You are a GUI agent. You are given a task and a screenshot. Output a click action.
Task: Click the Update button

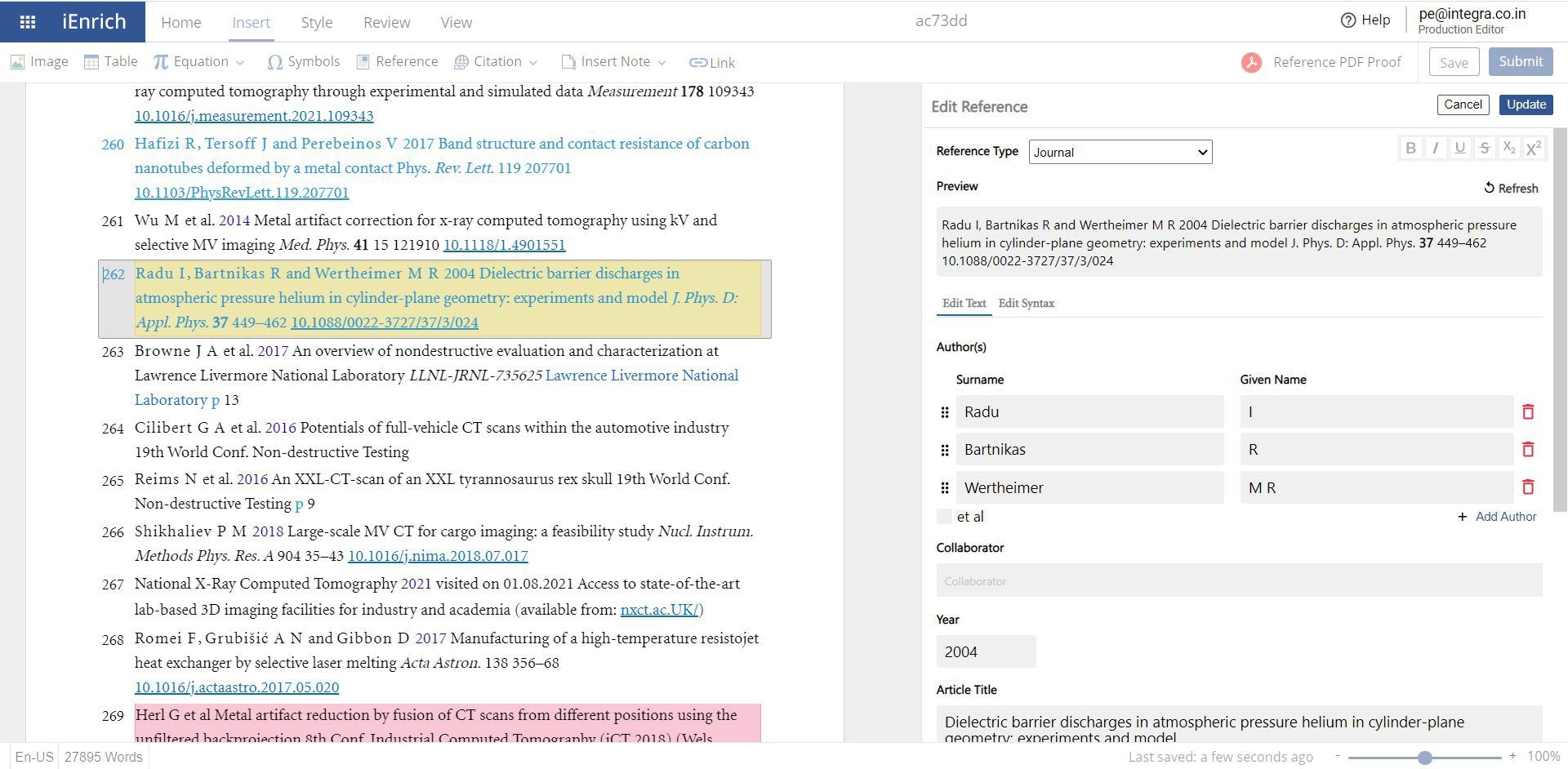(x=1526, y=104)
